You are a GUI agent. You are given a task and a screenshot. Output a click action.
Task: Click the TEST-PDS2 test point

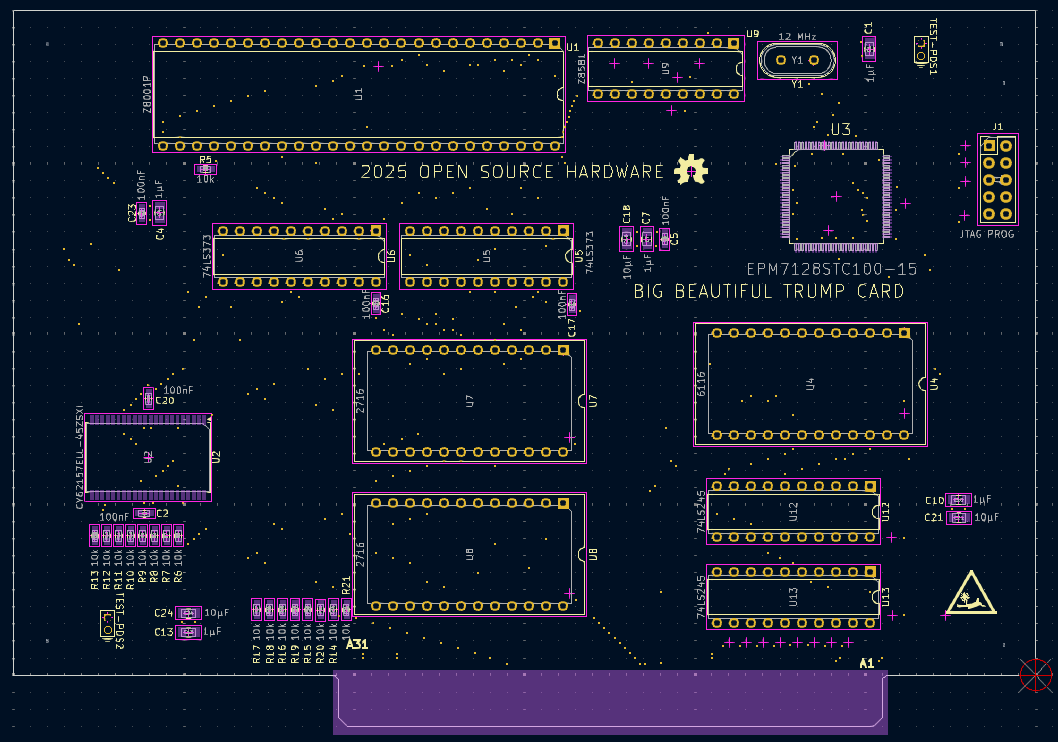tap(107, 626)
